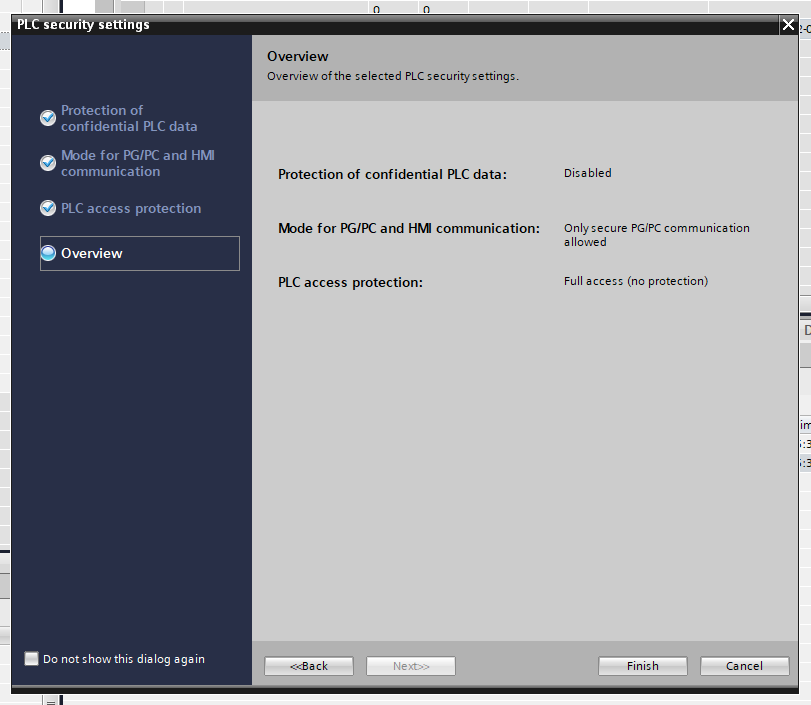811x705 pixels.
Task: Click 'Only secure PG/PC communication allowed' value
Action: [x=656, y=235]
